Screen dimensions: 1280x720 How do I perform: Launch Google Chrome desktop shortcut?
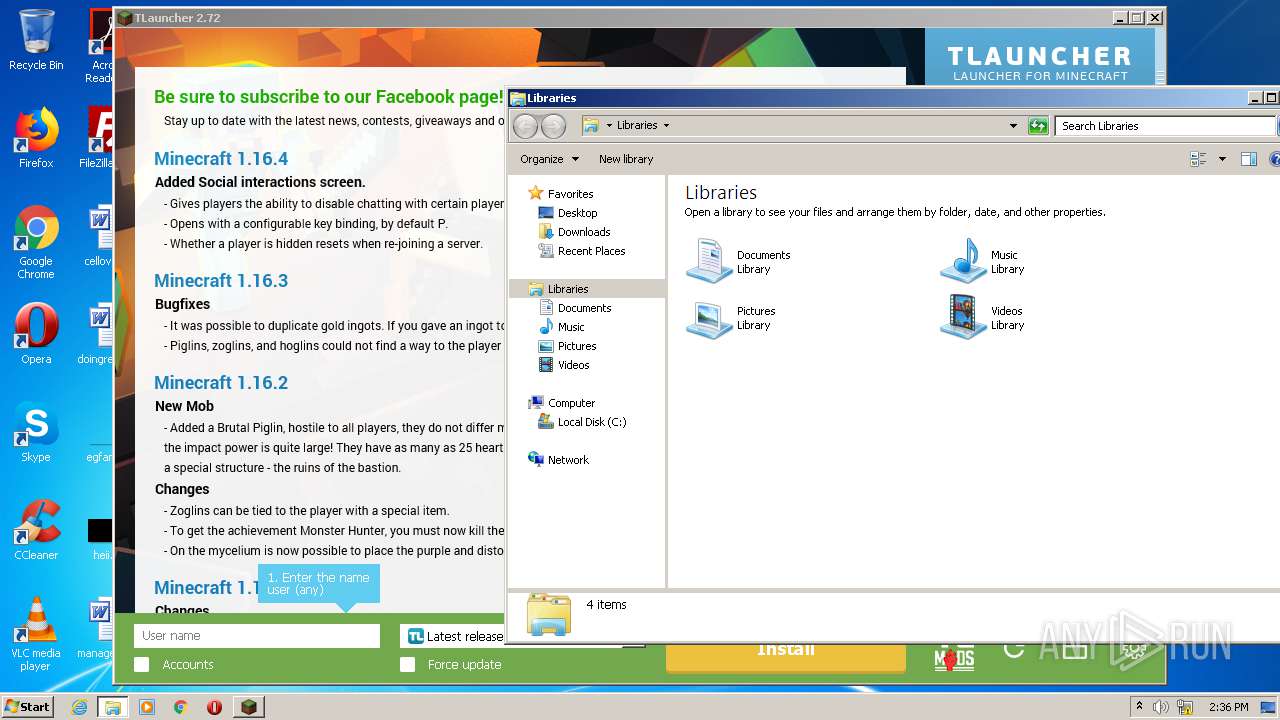point(36,243)
